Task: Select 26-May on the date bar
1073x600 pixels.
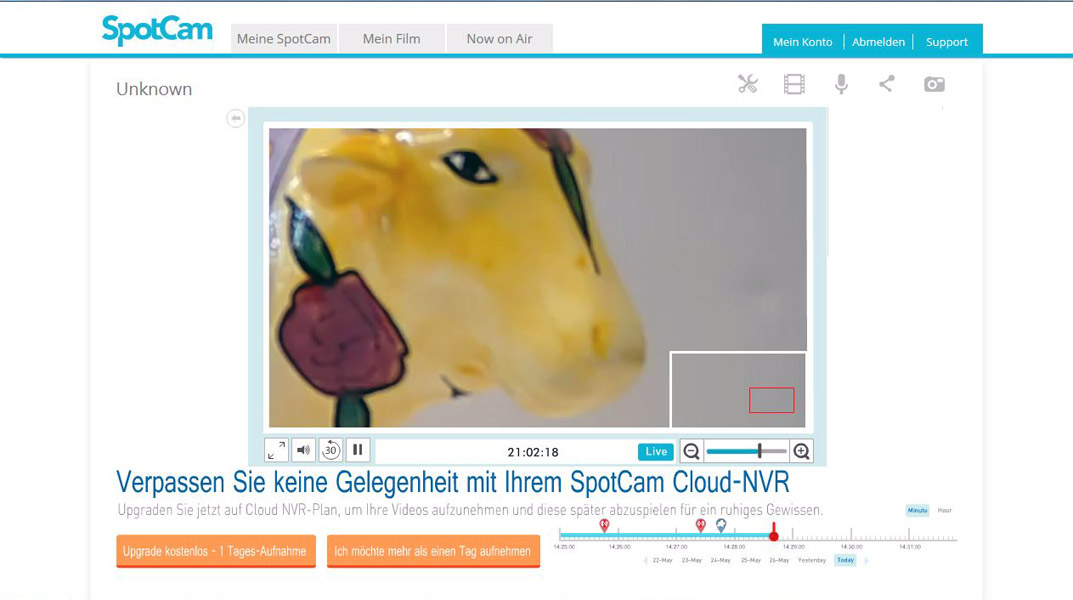Action: (779, 560)
